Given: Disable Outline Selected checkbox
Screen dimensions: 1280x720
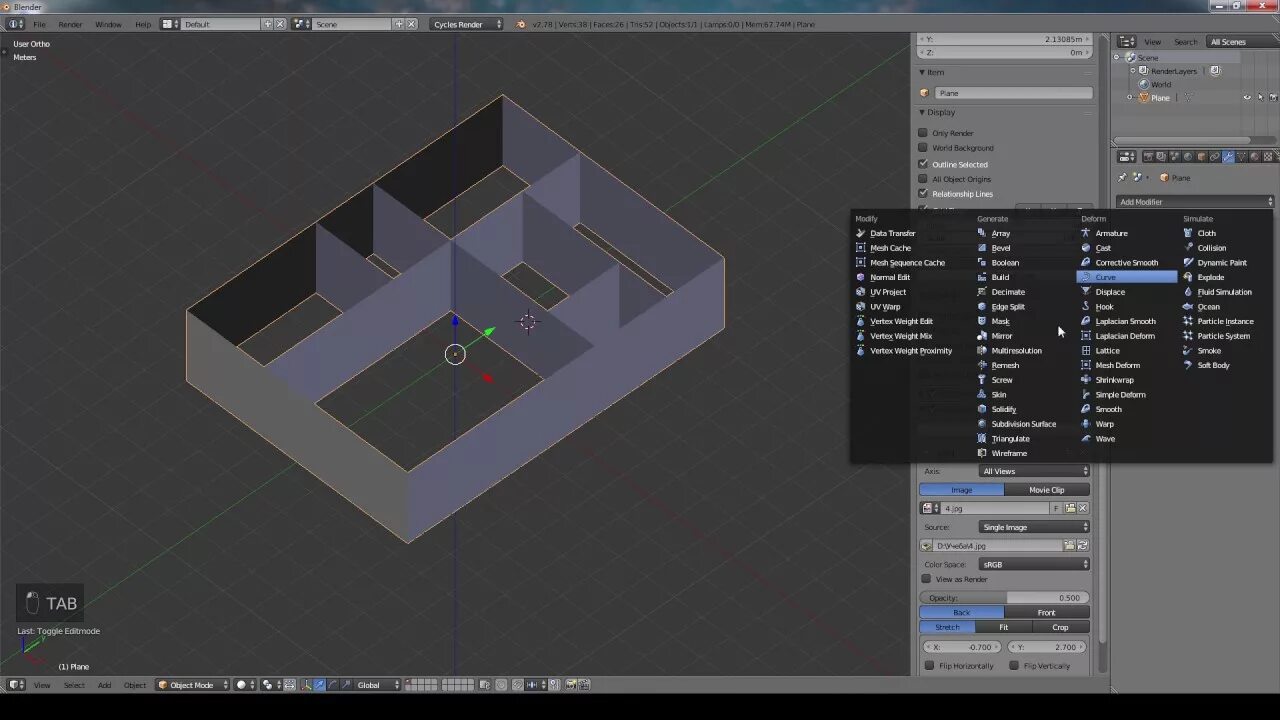Looking at the screenshot, I should [x=923, y=164].
